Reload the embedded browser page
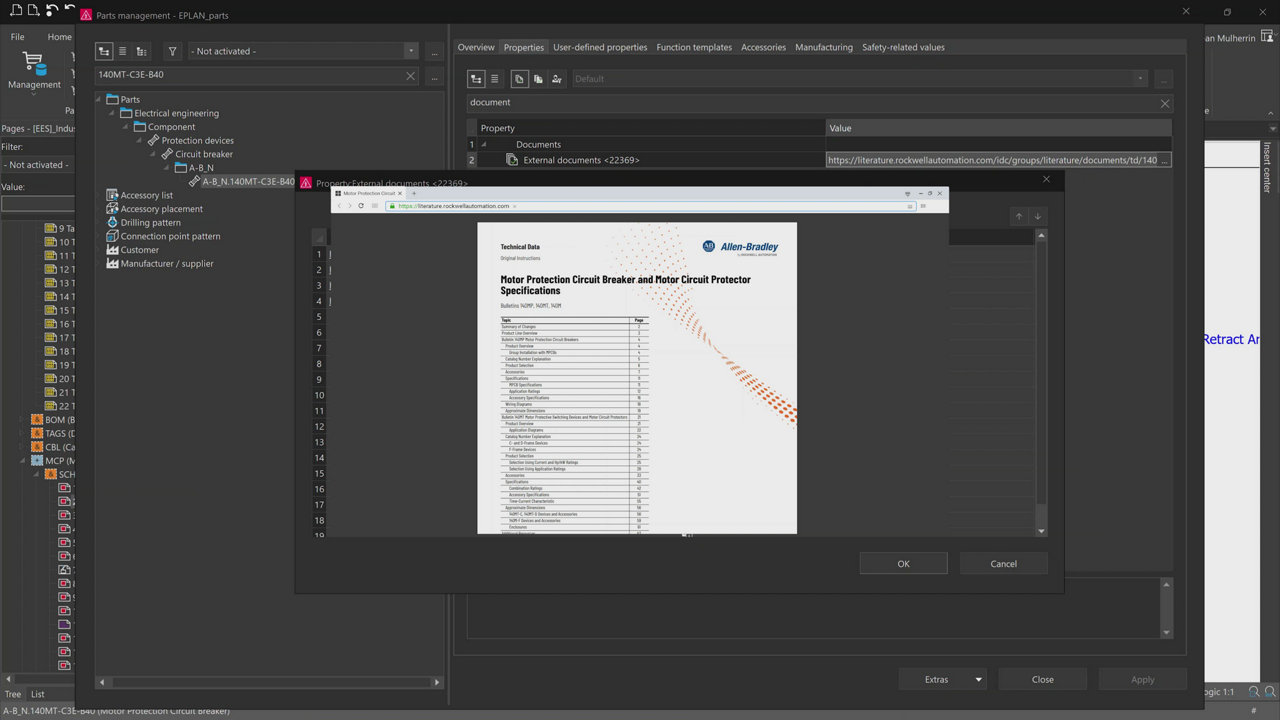 click(361, 206)
